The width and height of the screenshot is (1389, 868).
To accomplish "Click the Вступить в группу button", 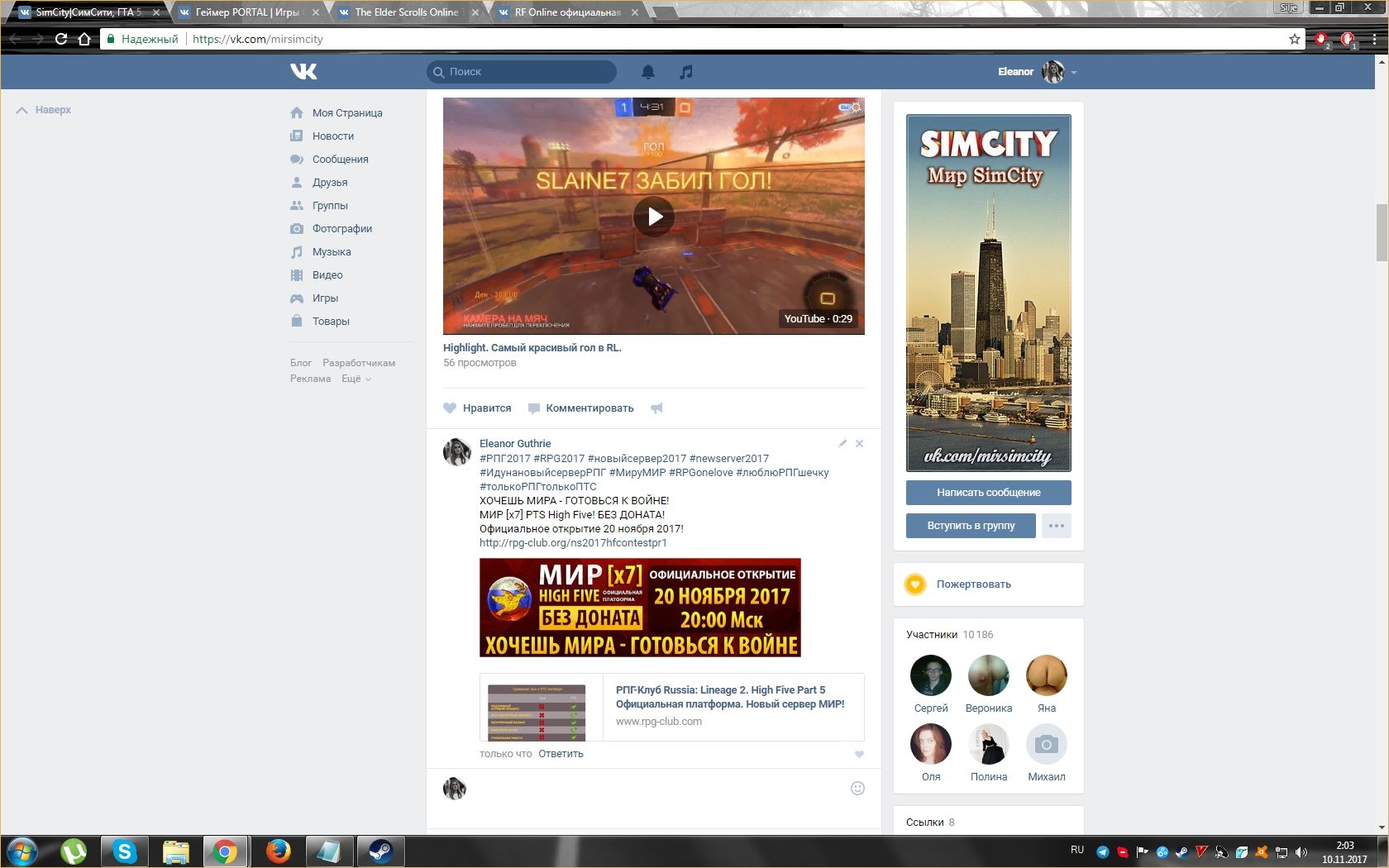I will click(971, 526).
